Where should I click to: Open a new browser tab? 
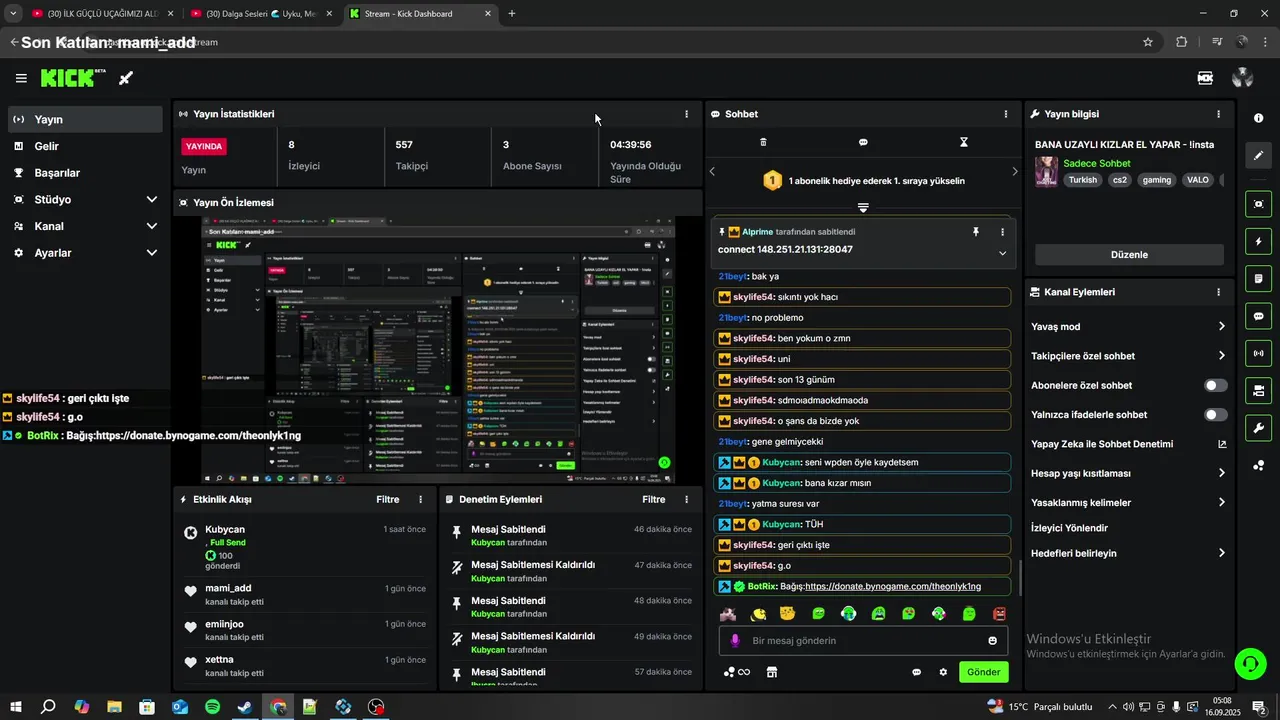[512, 14]
